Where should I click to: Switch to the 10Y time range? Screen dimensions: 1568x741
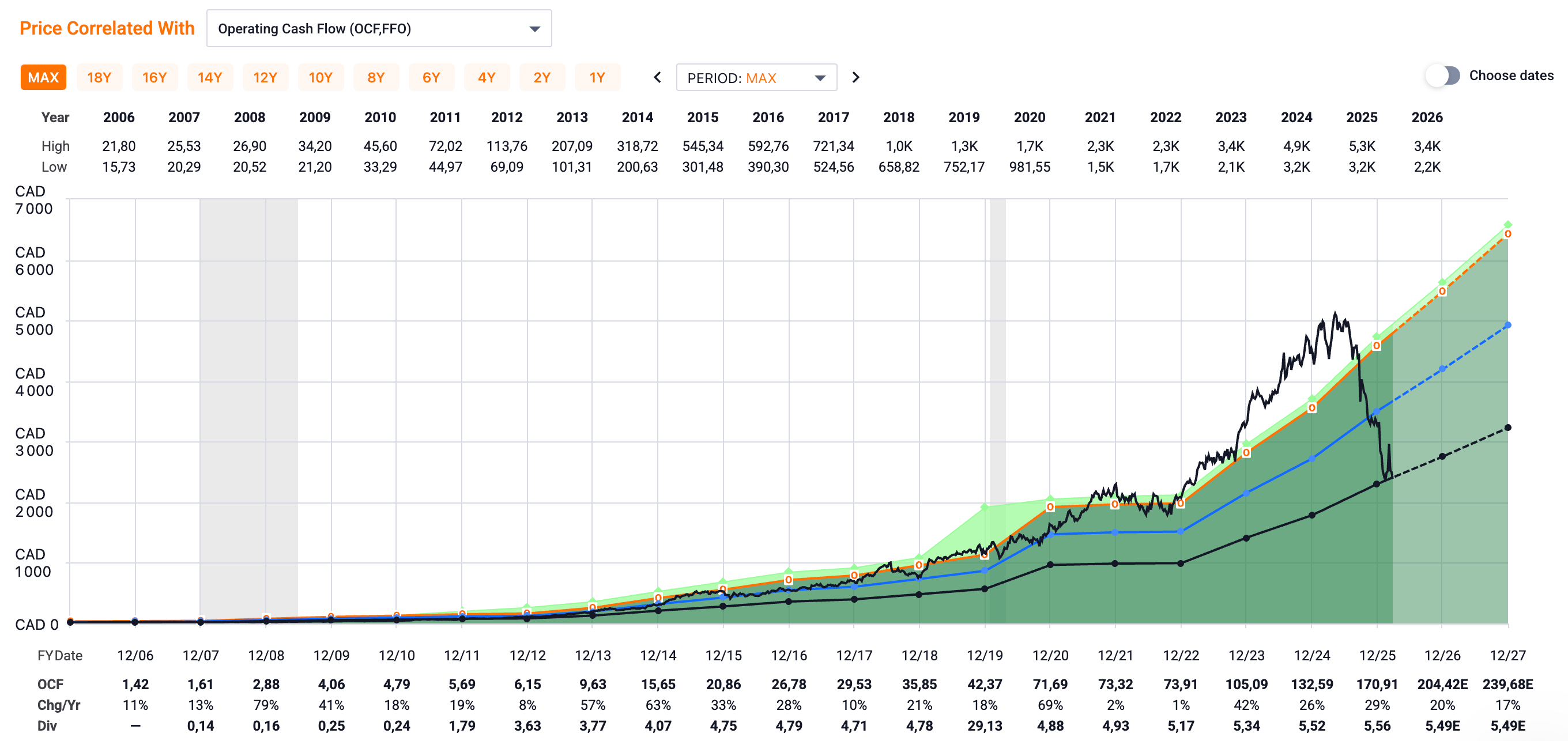pos(320,78)
